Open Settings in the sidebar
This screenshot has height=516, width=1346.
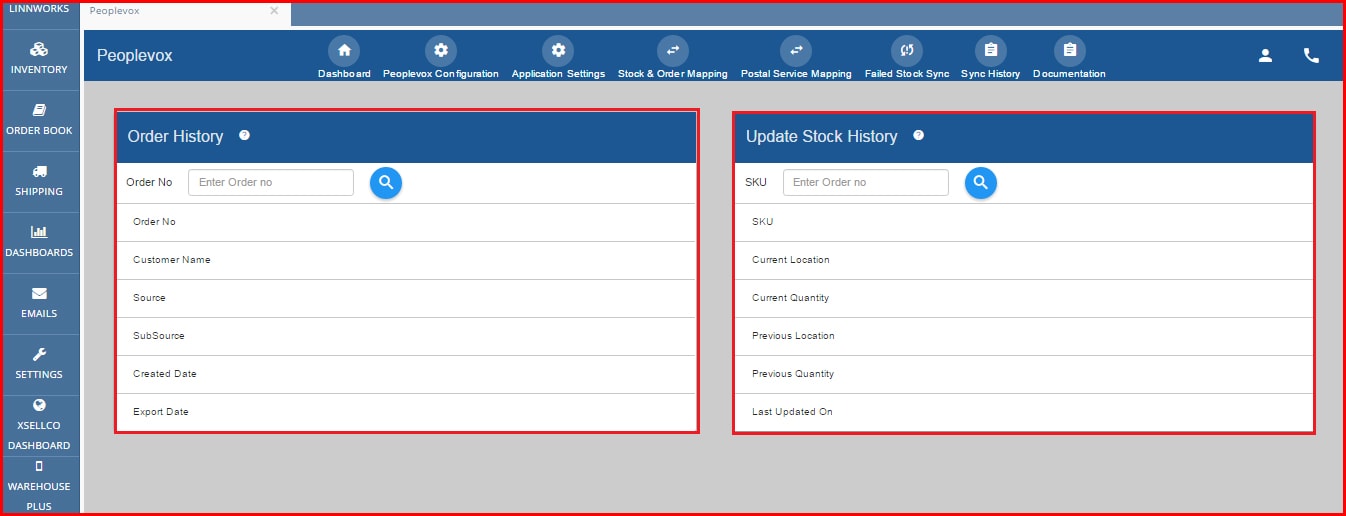click(x=40, y=364)
